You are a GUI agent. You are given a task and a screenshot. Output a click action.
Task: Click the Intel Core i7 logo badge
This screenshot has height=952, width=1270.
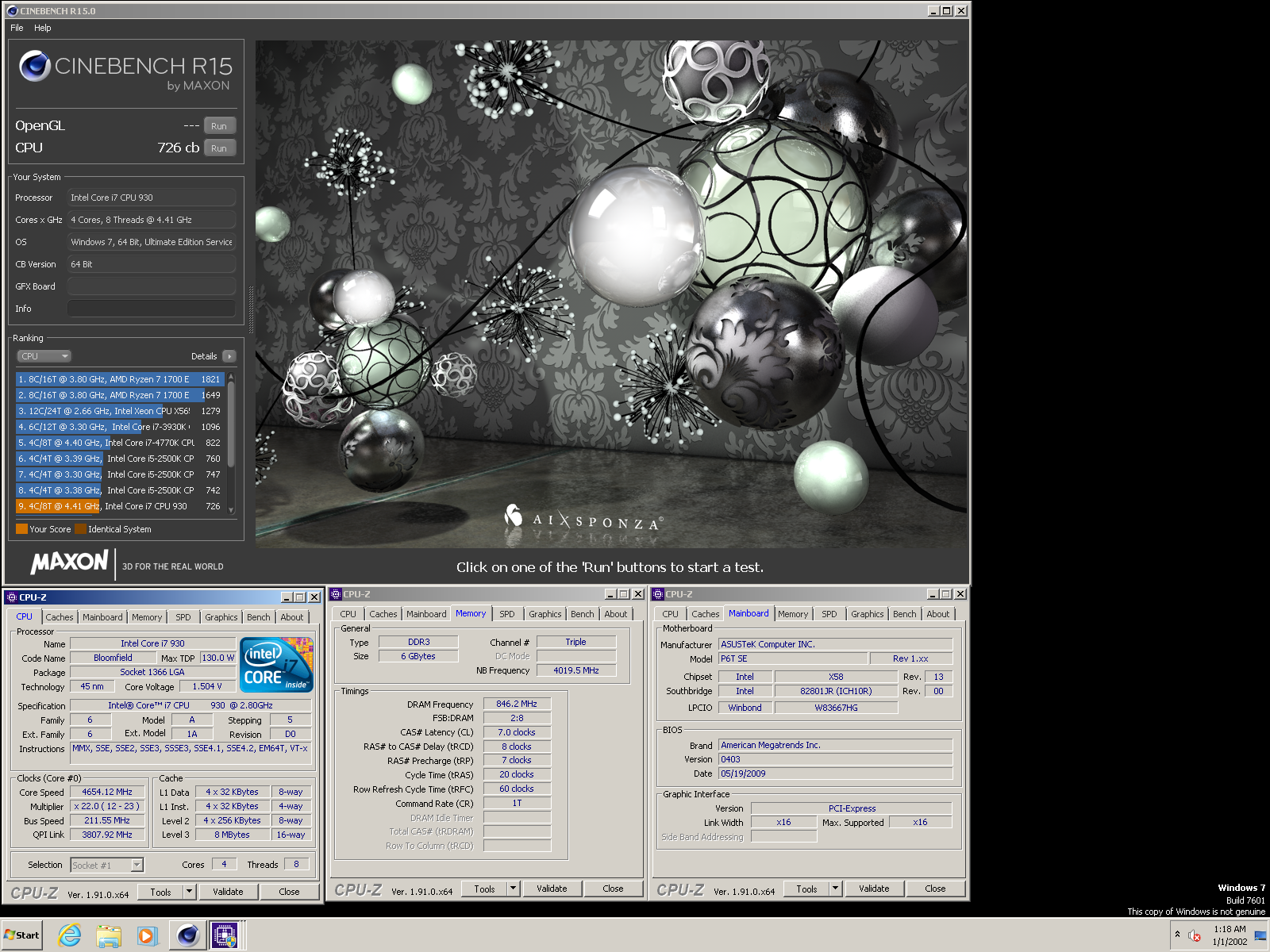(276, 665)
